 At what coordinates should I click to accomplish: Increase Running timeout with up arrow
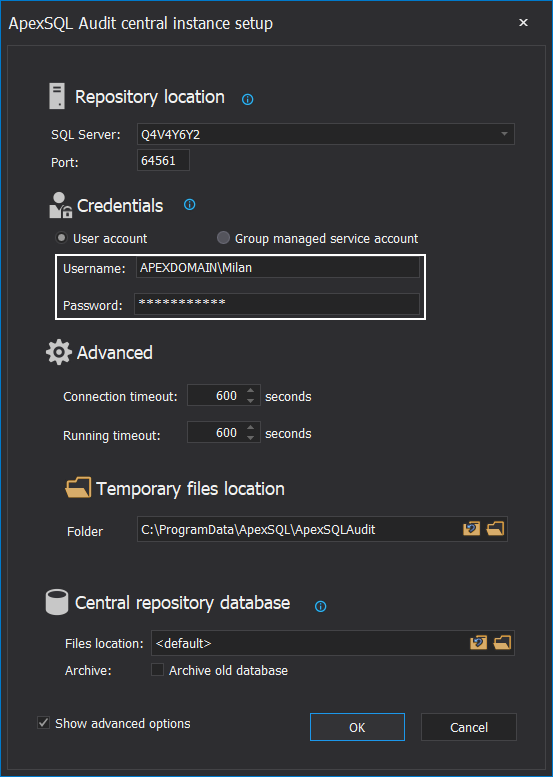(251, 427)
